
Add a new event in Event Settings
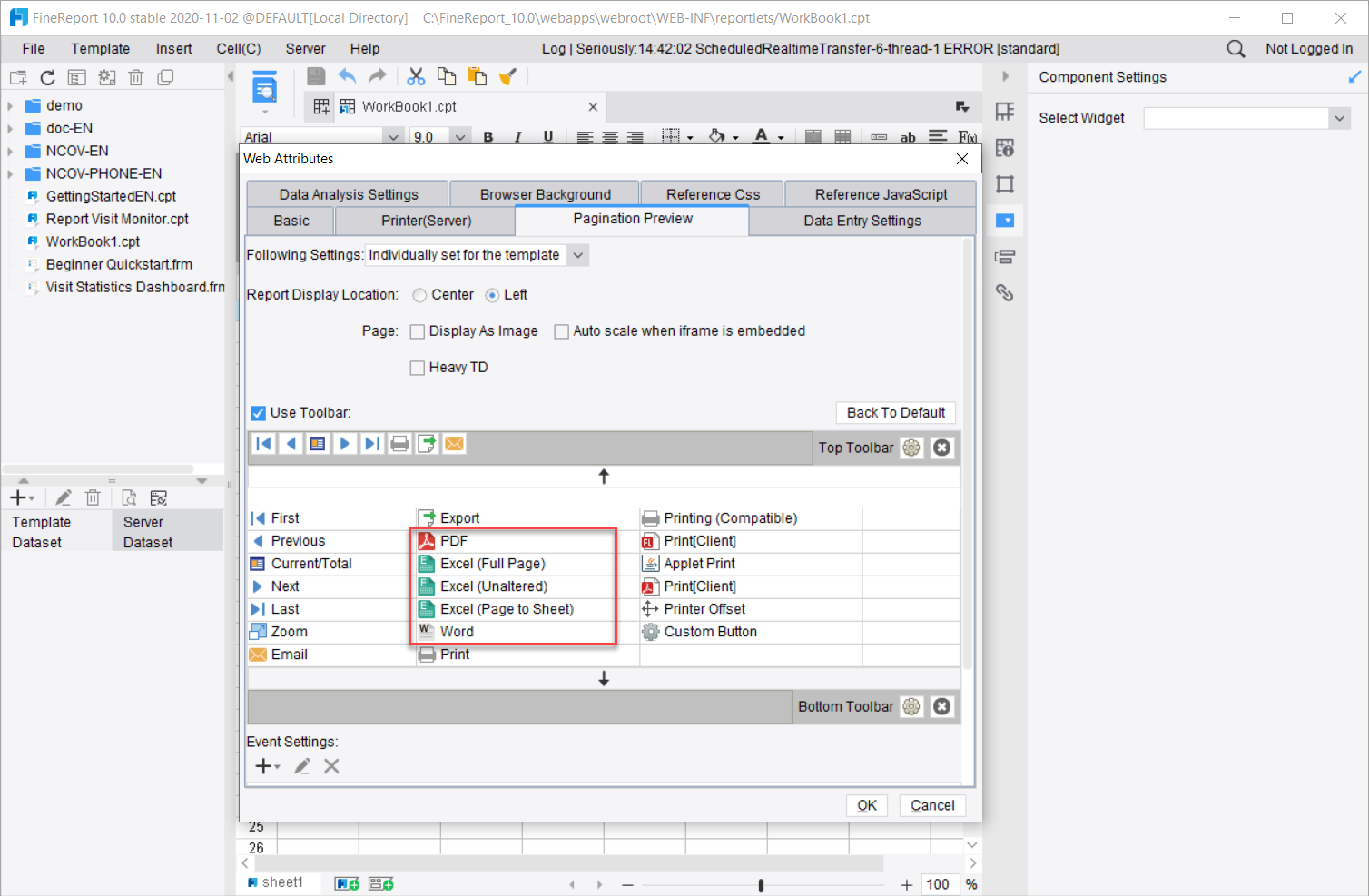[x=267, y=766]
